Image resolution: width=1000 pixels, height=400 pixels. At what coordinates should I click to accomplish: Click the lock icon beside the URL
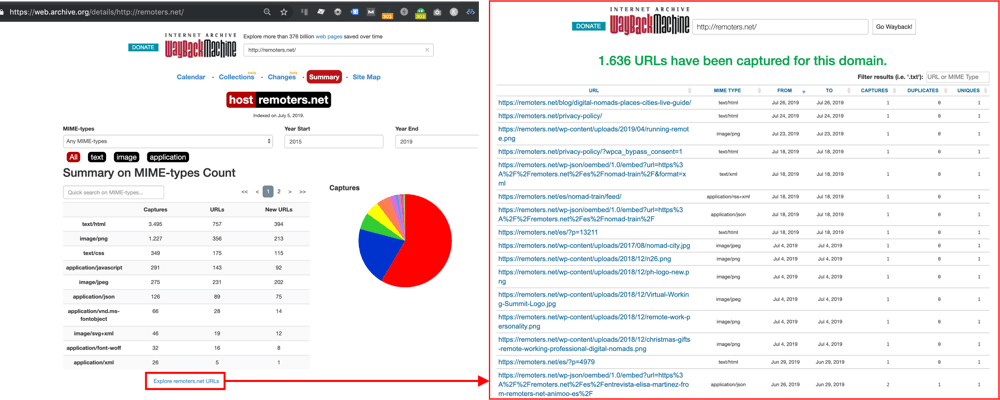(3, 11)
